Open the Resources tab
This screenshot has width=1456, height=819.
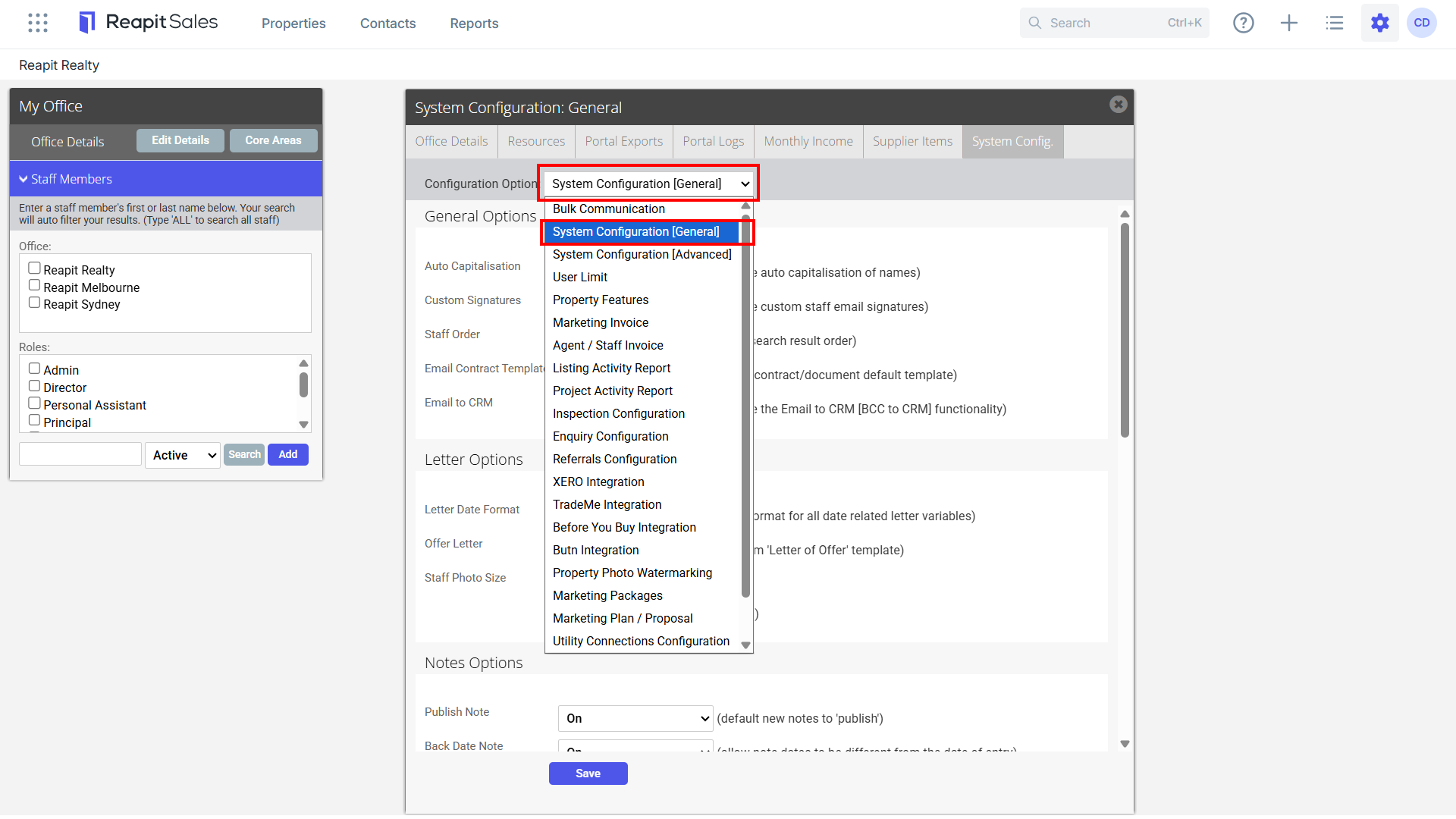(536, 142)
